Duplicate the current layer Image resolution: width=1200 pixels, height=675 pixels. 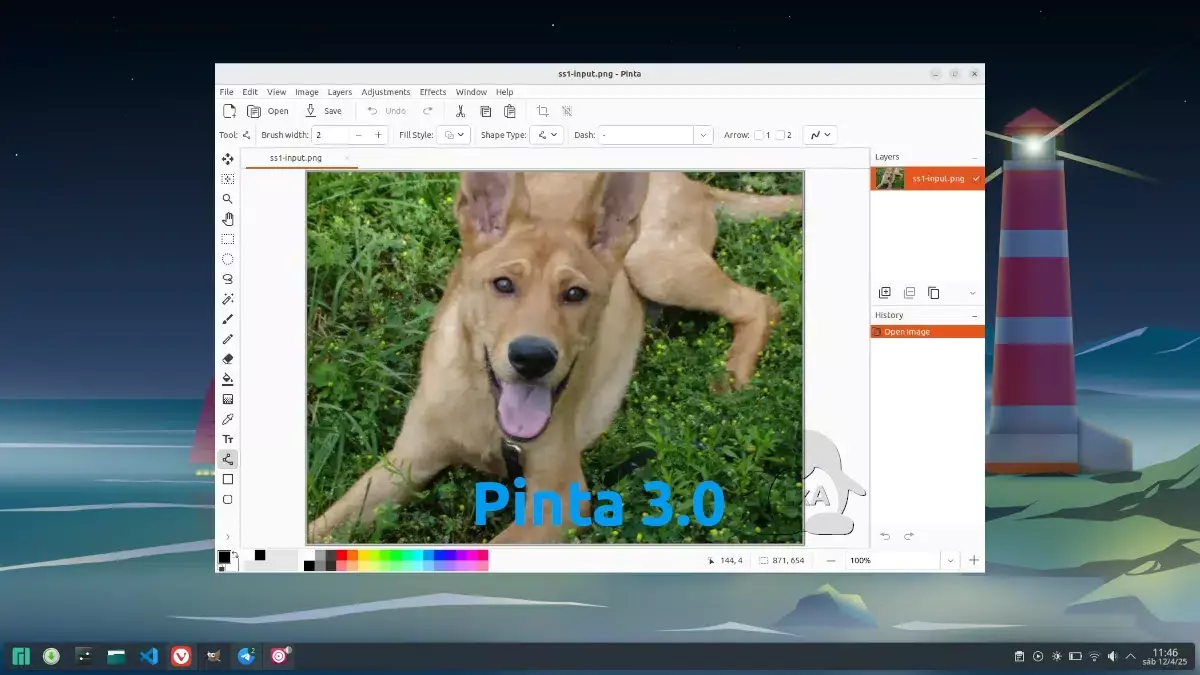tap(933, 293)
